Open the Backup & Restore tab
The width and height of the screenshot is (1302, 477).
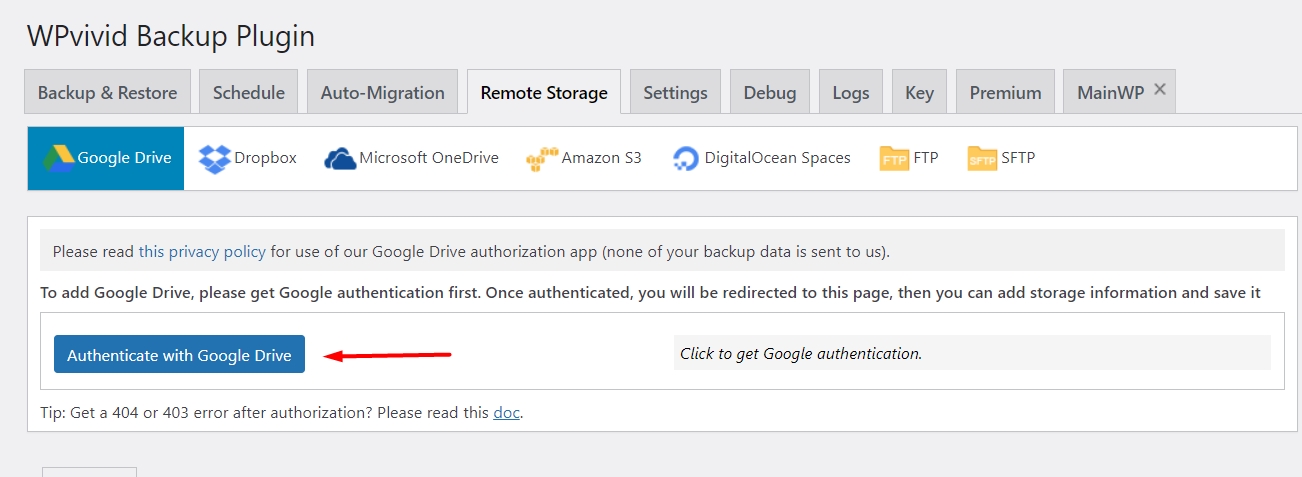pos(107,92)
